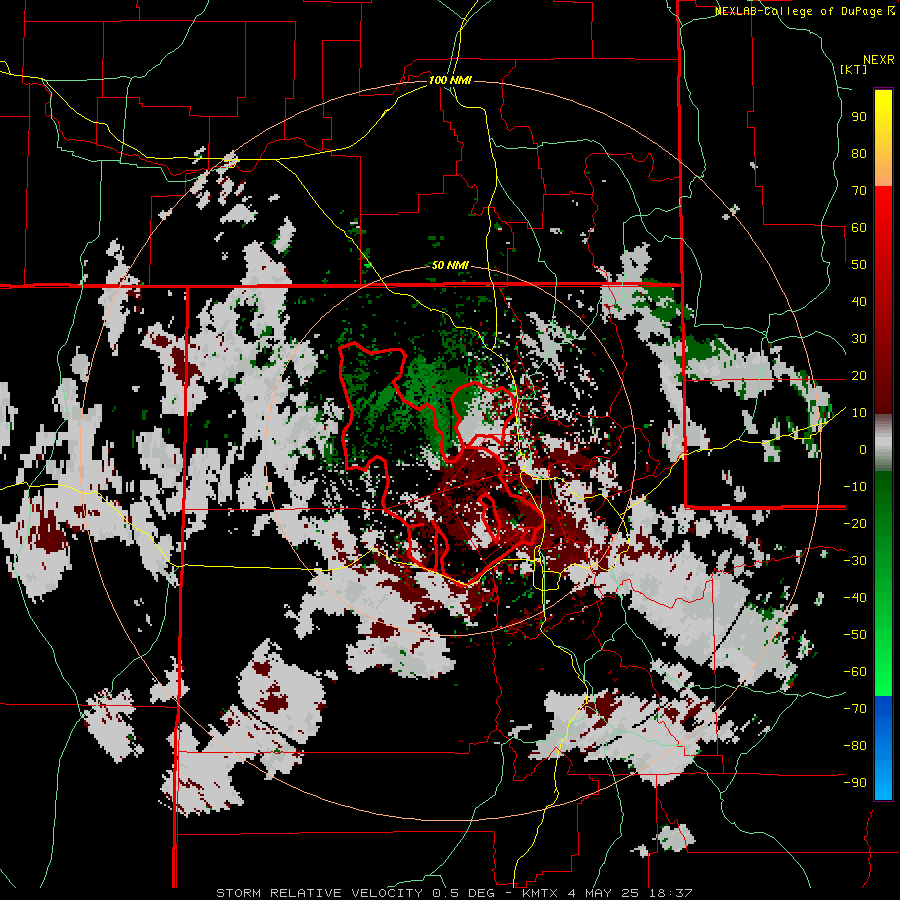Image resolution: width=900 pixels, height=900 pixels.
Task: Click the "NEXLAB-College of DuPage" text
Action: (x=798, y=11)
